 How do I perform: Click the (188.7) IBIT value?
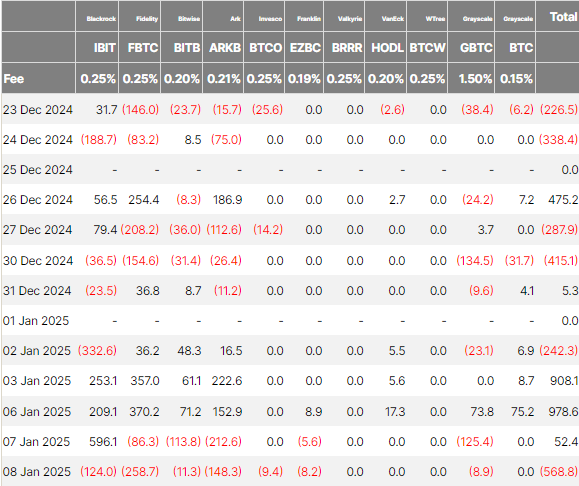(99, 140)
